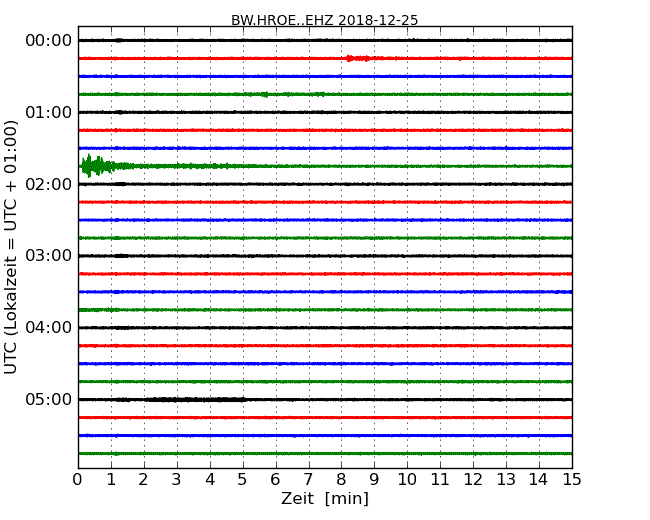
Task: Click the x-axis tick label 7
Action: [x=308, y=480]
